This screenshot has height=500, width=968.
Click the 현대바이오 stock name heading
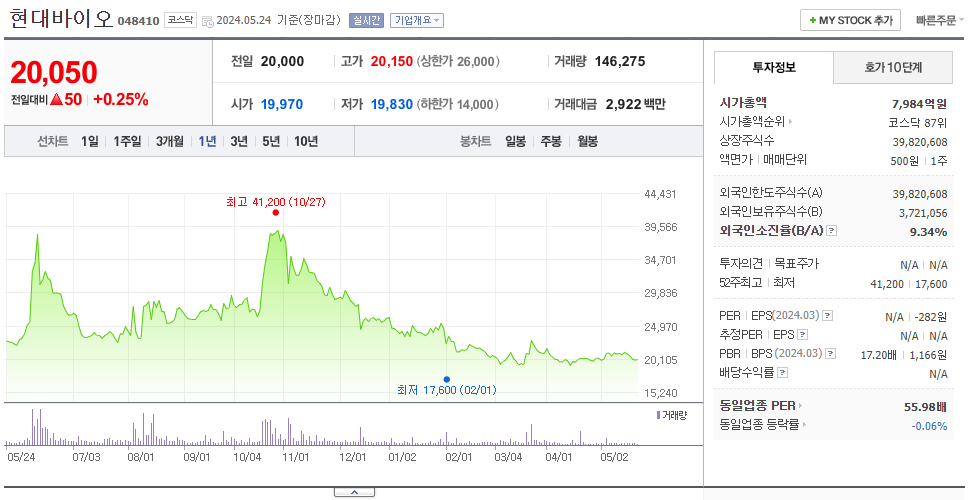[62, 19]
